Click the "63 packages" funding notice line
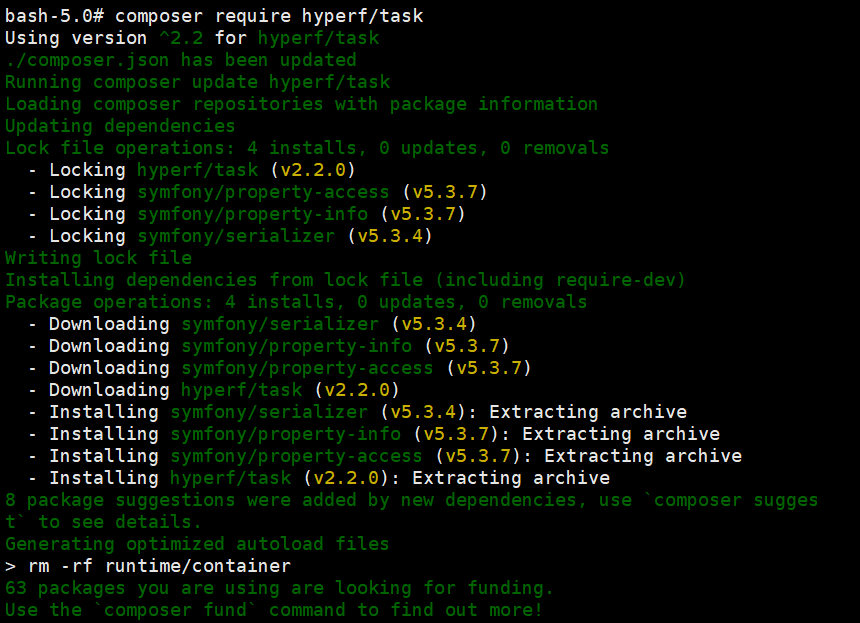860x623 pixels. (x=279, y=588)
